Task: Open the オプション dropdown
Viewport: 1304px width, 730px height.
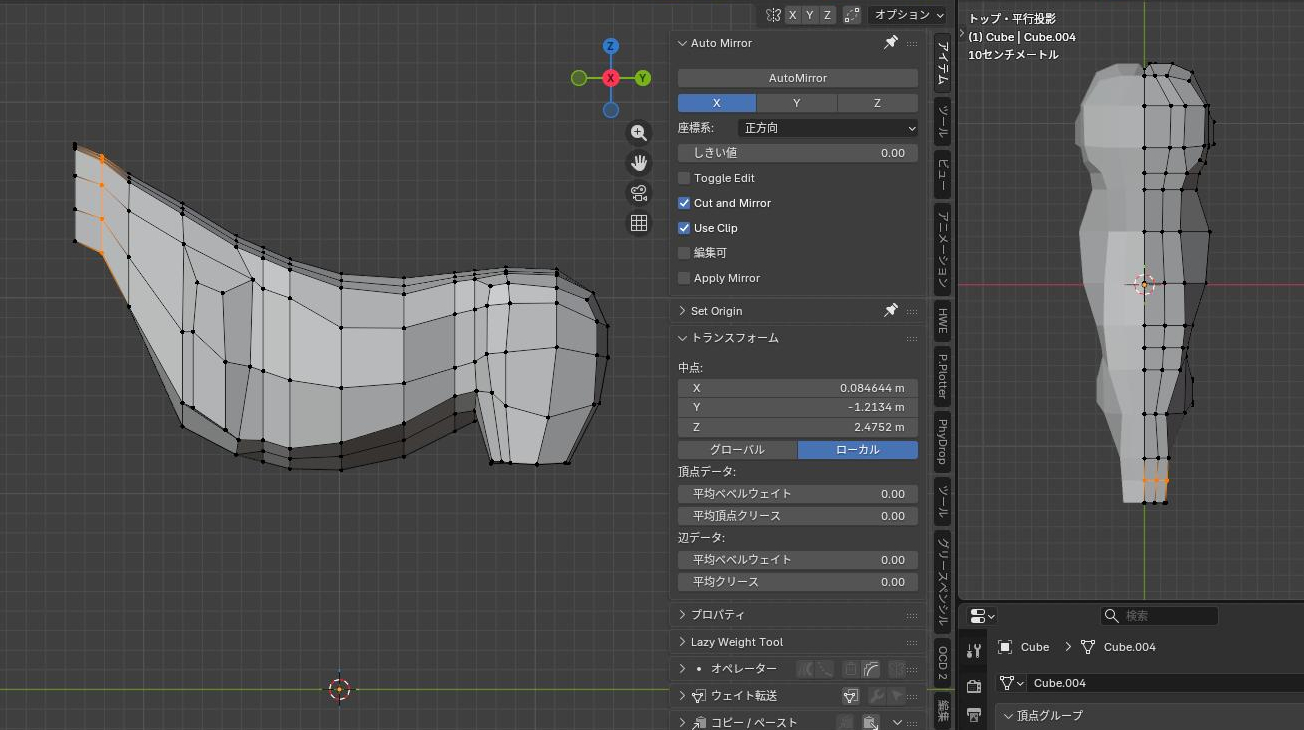Action: [x=906, y=15]
